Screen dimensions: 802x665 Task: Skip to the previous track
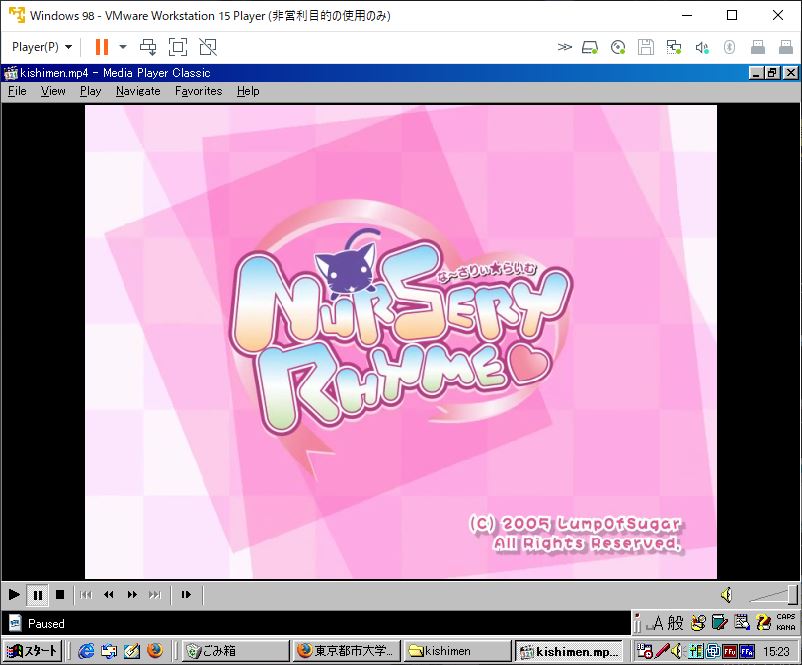click(86, 594)
